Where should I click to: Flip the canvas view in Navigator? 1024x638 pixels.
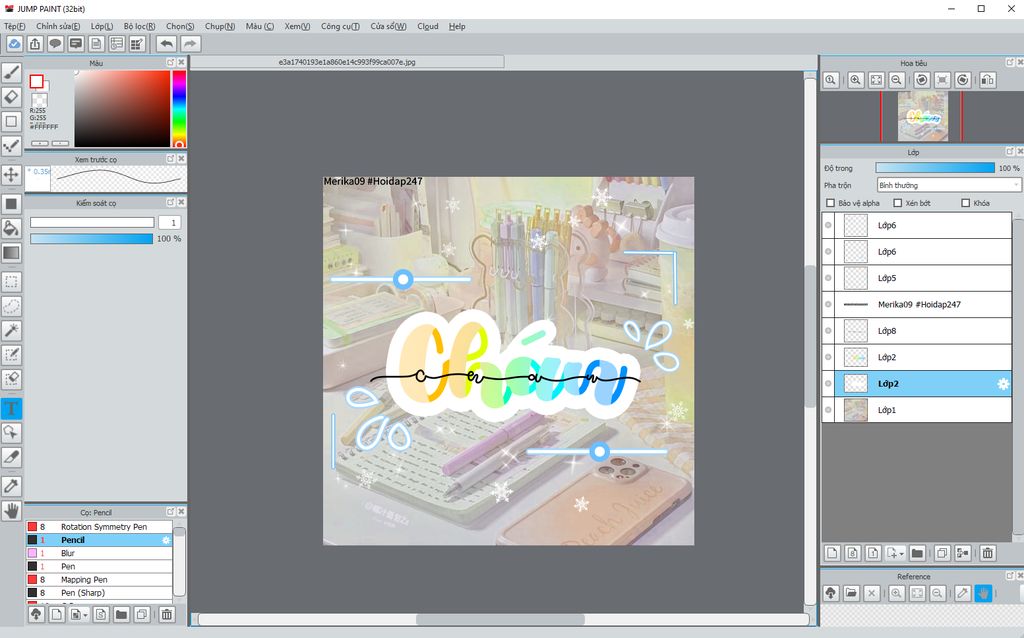(x=987, y=80)
